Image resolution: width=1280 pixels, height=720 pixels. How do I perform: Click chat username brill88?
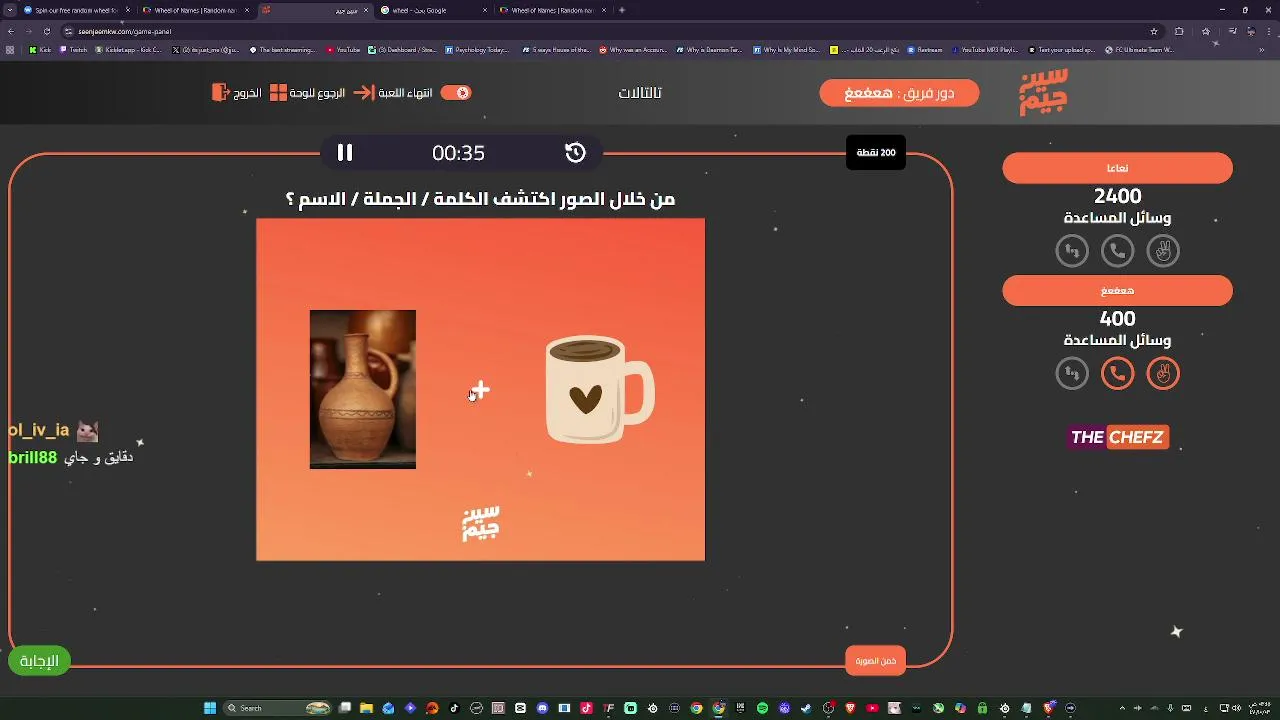click(33, 457)
